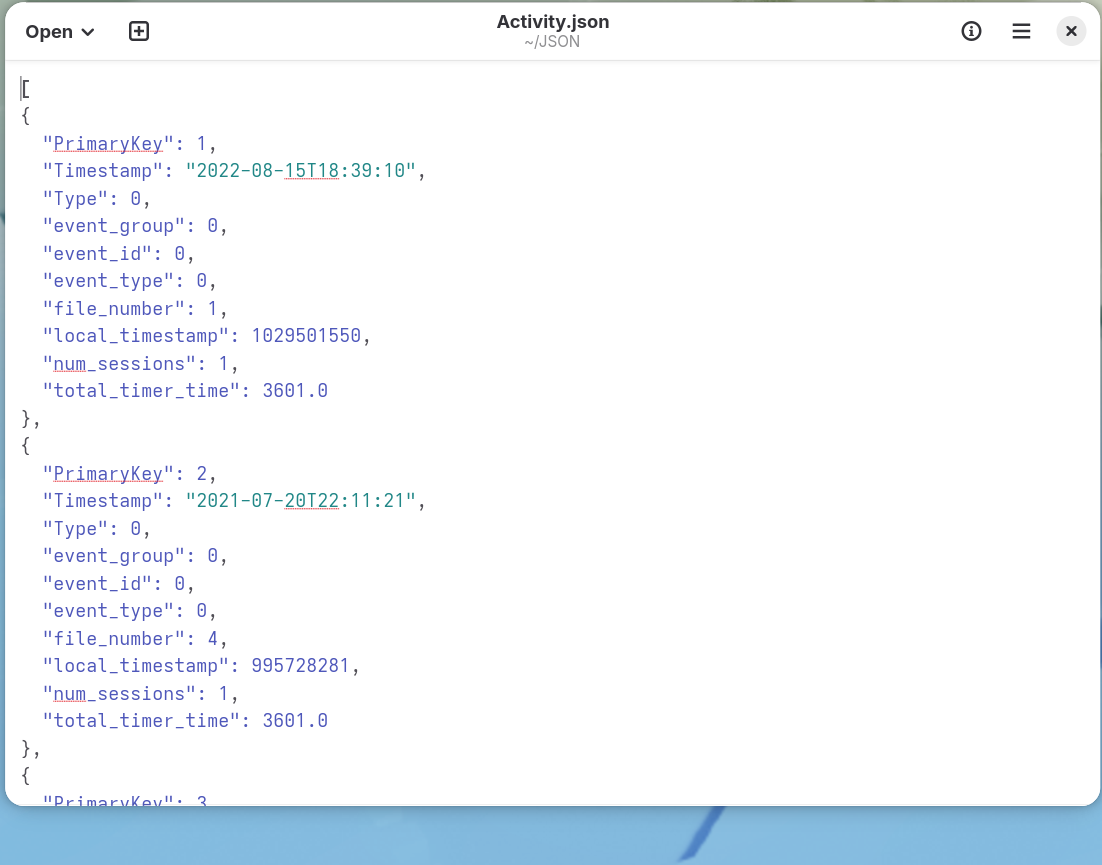Screen dimensions: 1102x865
Task: Click the first "event_group": 0 line
Action: 135,226
